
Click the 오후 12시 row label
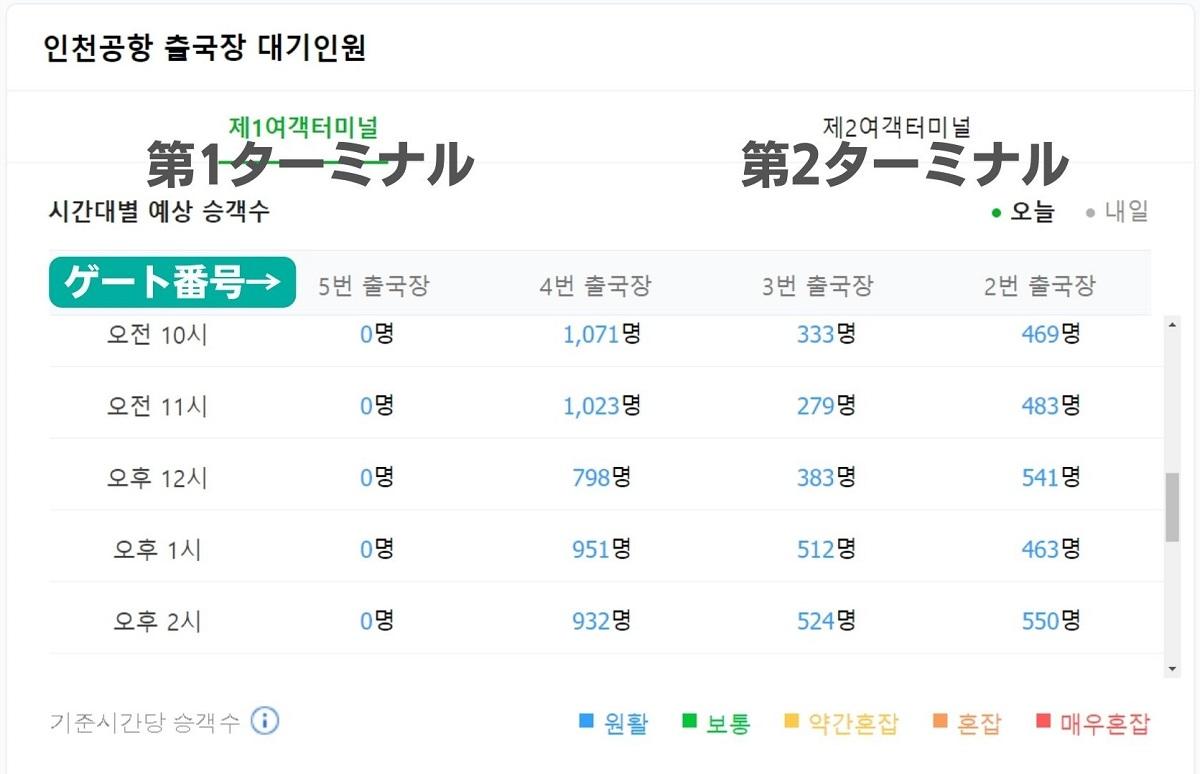(157, 478)
